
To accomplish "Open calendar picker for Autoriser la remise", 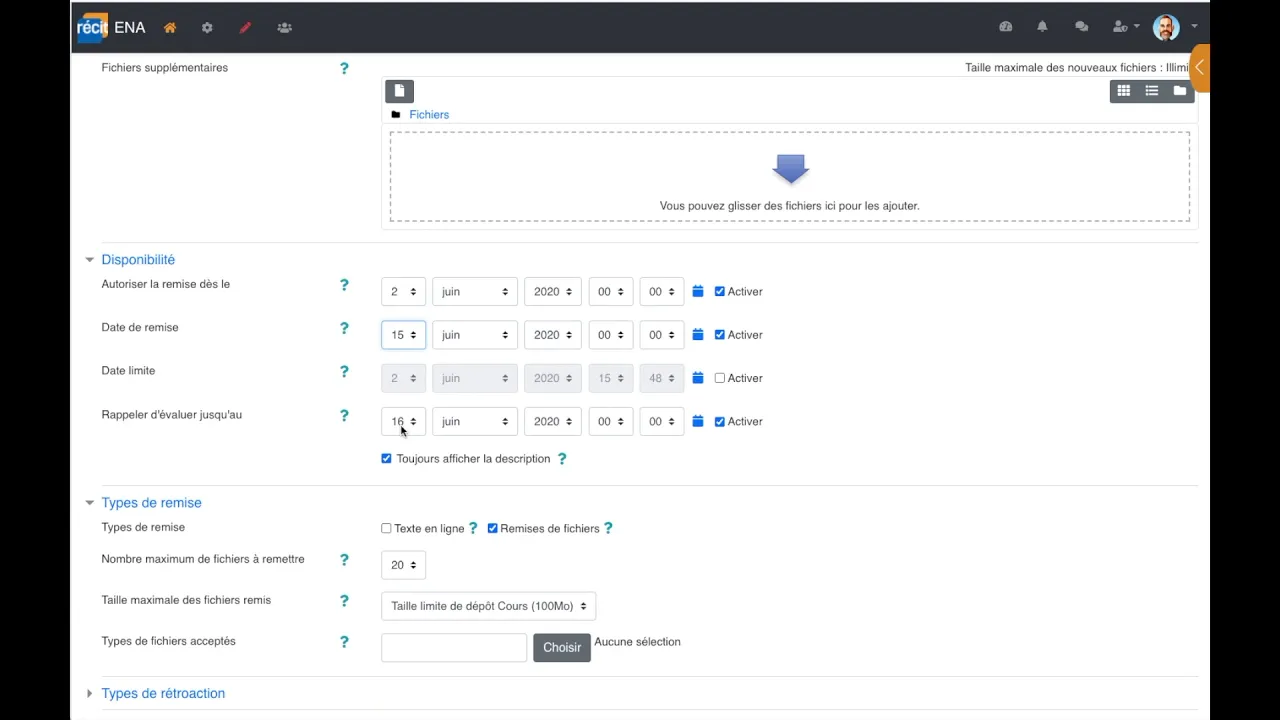I will click(x=698, y=291).
